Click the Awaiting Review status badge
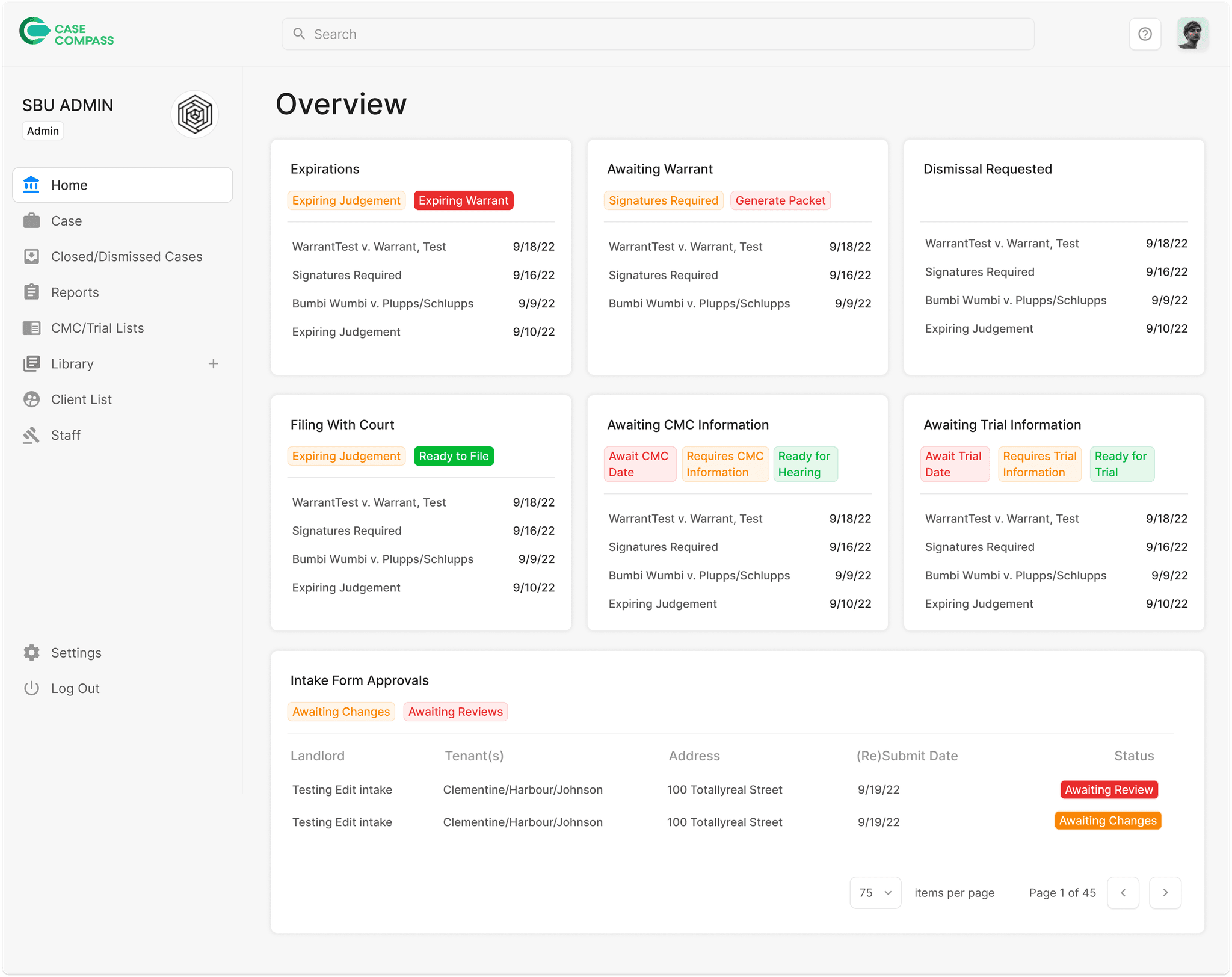 (1109, 790)
